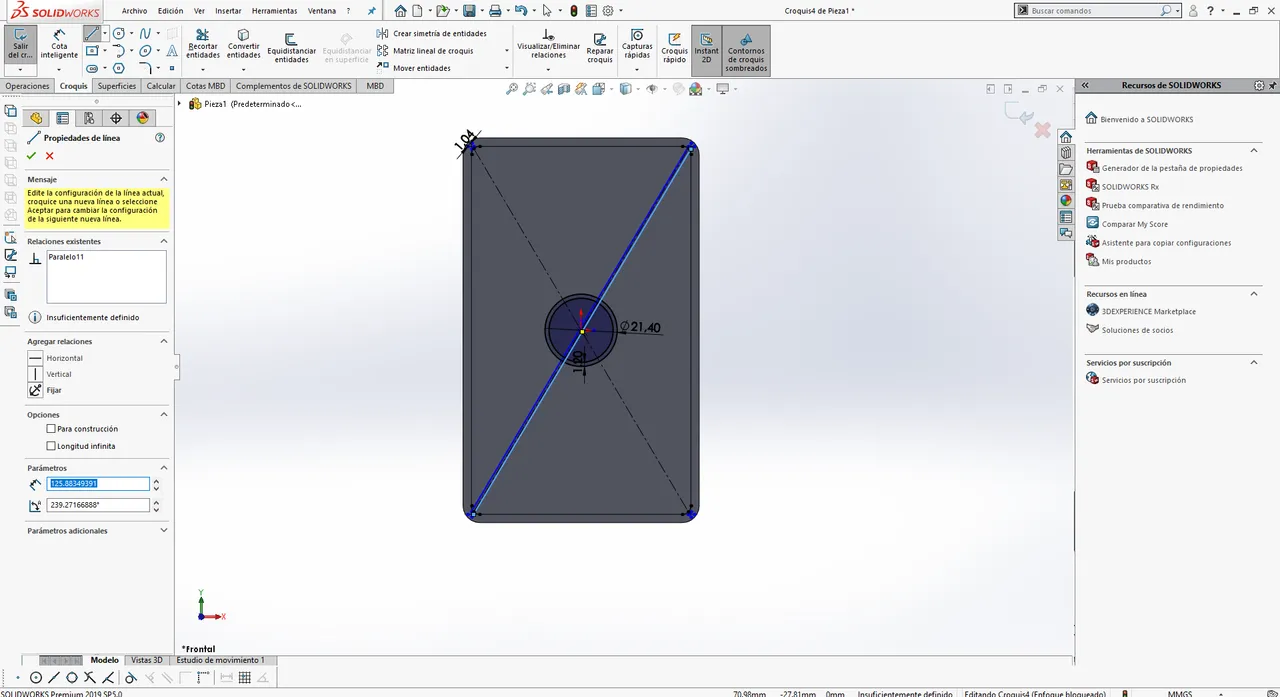Open Estudio de movimiento 1 tab
The image size is (1280, 697).
click(x=221, y=660)
